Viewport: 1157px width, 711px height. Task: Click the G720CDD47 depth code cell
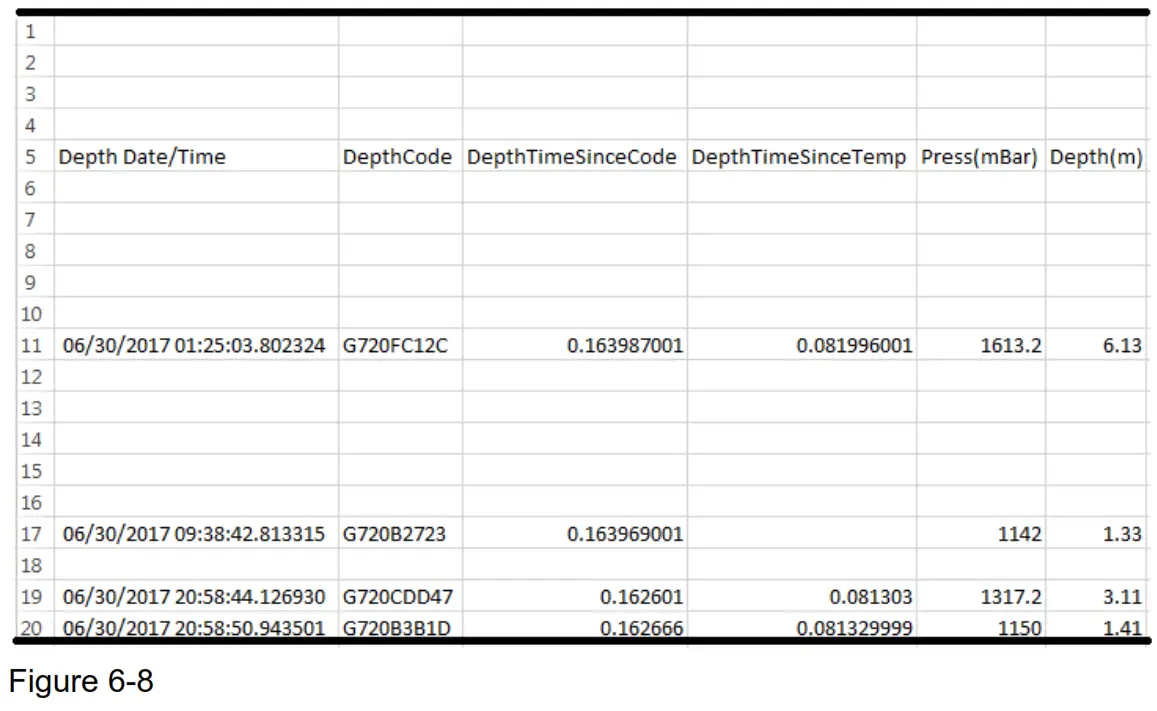[x=401, y=596]
